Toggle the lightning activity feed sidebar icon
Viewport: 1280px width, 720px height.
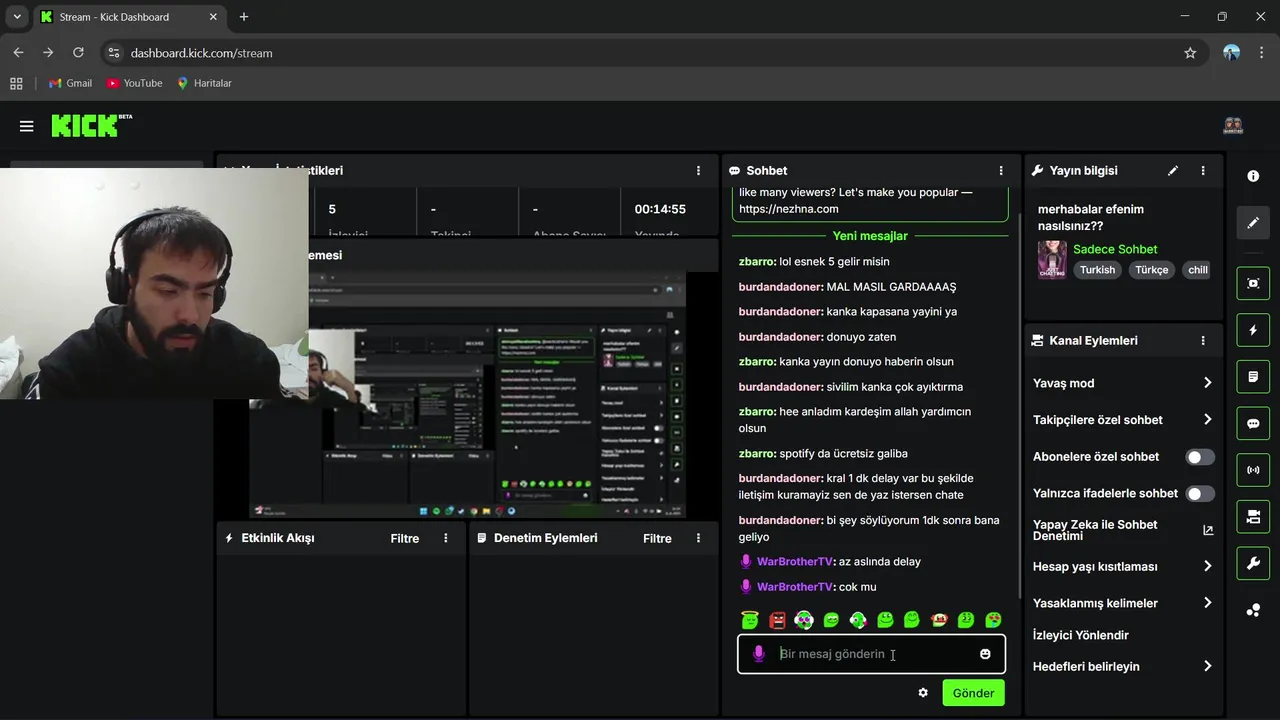(1253, 330)
